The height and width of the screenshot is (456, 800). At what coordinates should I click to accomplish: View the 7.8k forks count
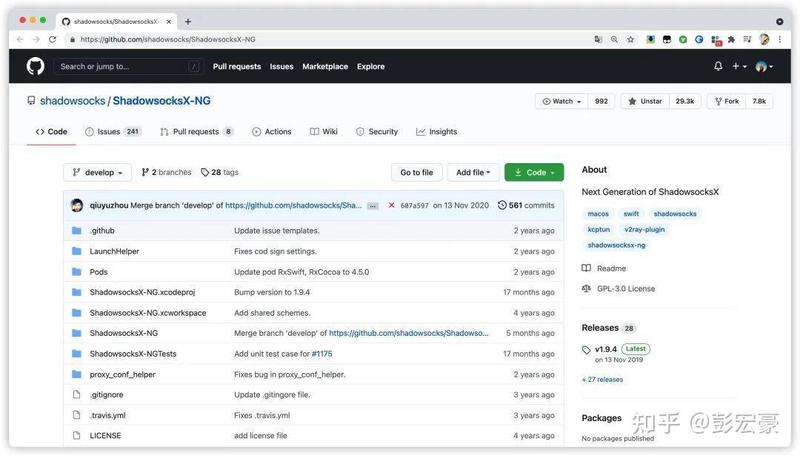coord(759,102)
